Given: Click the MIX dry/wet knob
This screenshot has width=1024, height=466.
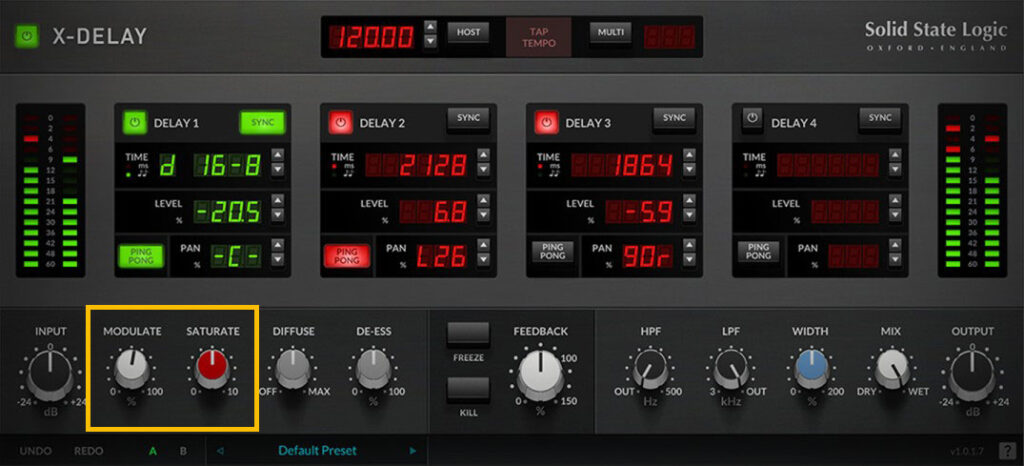Looking at the screenshot, I should tap(892, 367).
